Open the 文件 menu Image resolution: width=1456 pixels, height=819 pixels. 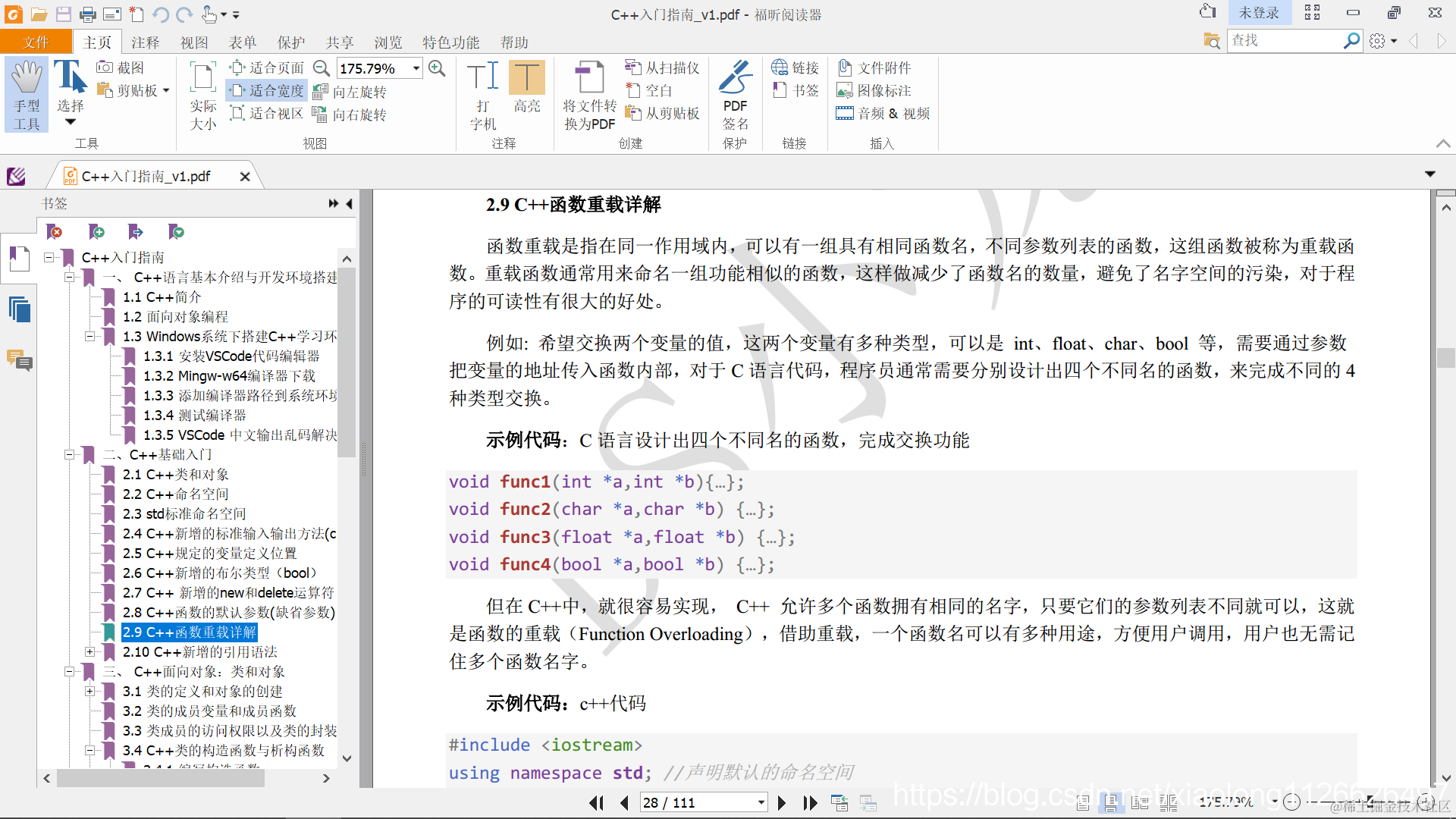pos(36,42)
